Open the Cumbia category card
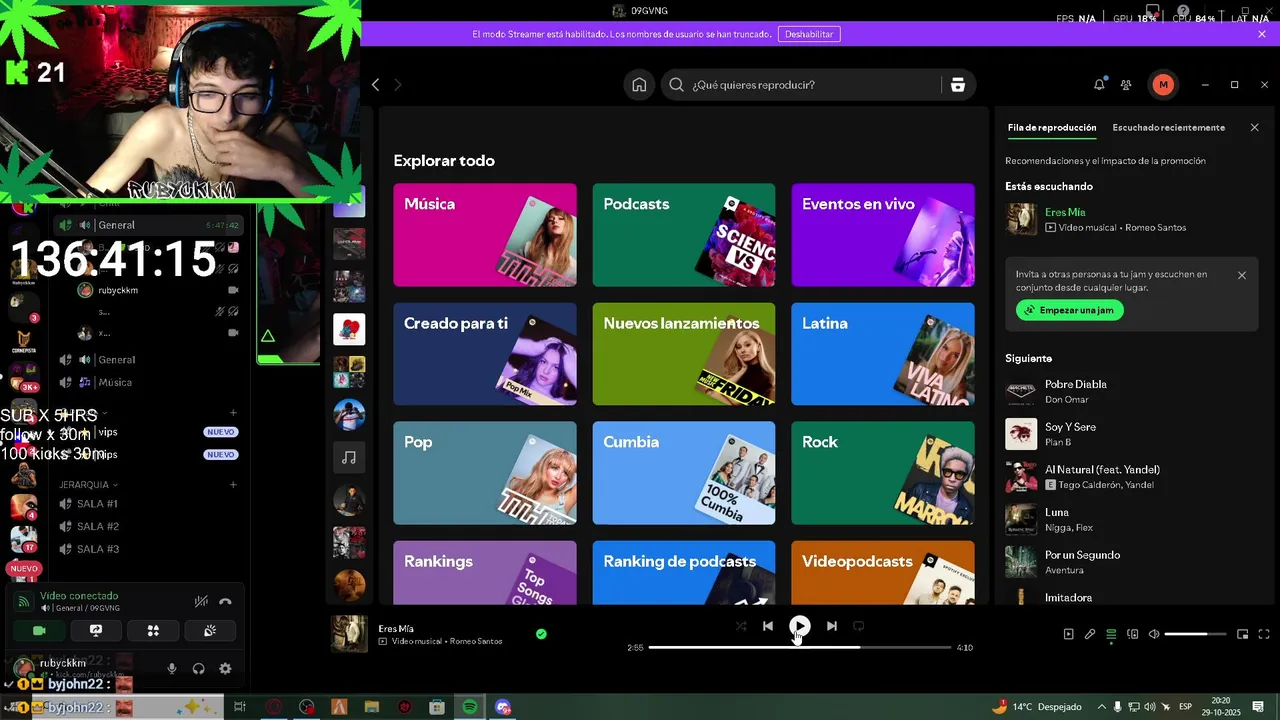The height and width of the screenshot is (720, 1280). (x=684, y=473)
